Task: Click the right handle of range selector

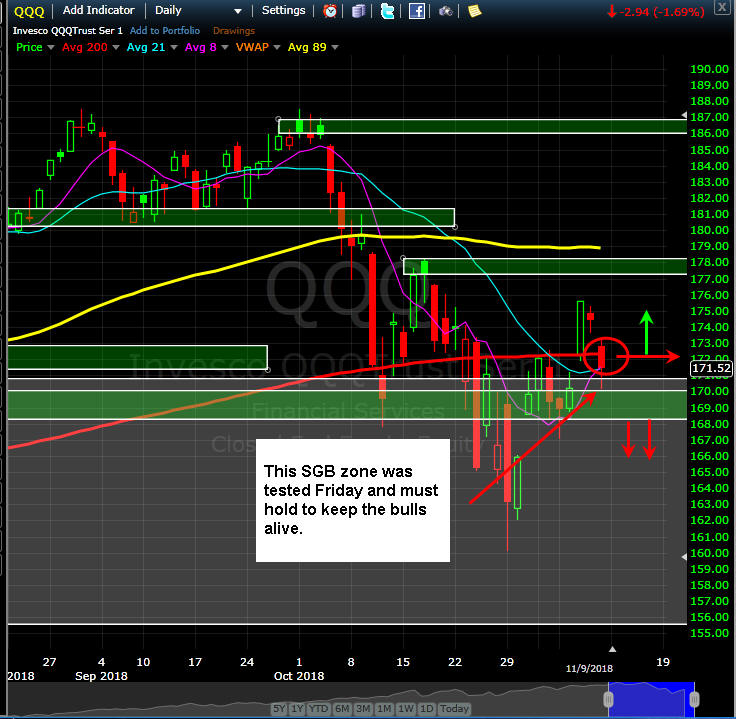Action: point(694,699)
